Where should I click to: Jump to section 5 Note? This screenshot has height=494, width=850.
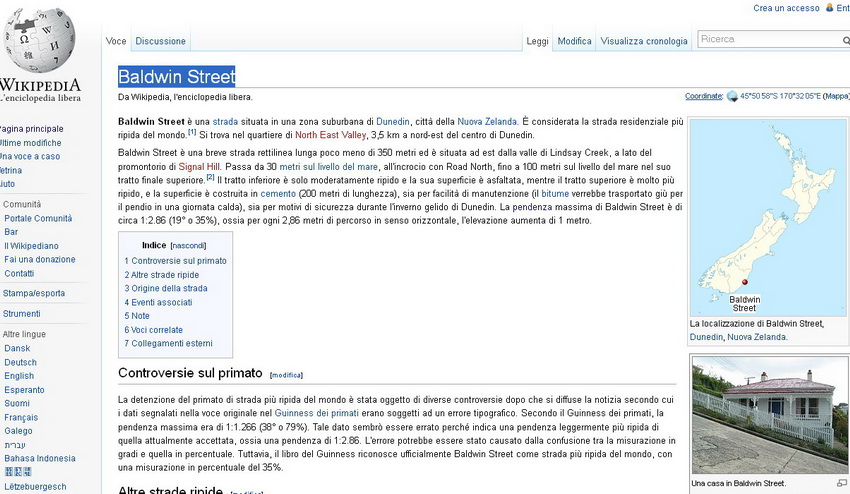(137, 316)
